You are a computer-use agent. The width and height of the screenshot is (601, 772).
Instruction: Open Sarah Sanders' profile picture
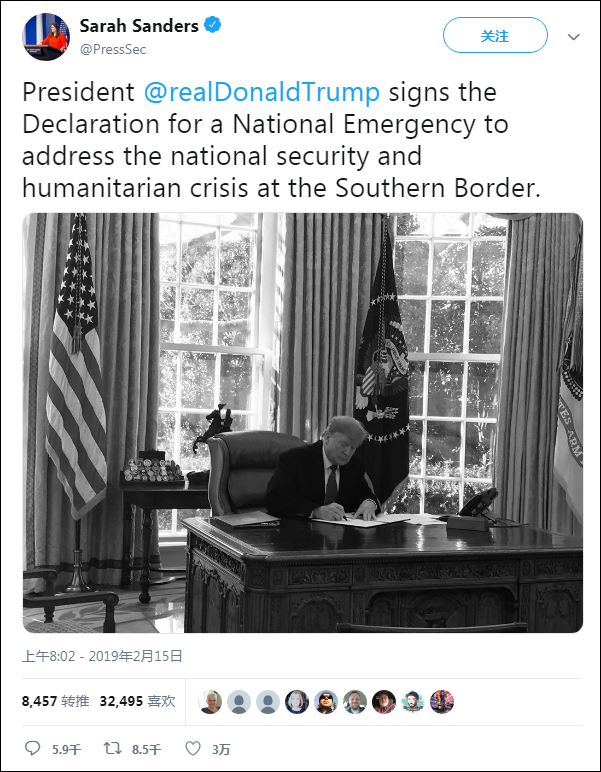point(45,37)
